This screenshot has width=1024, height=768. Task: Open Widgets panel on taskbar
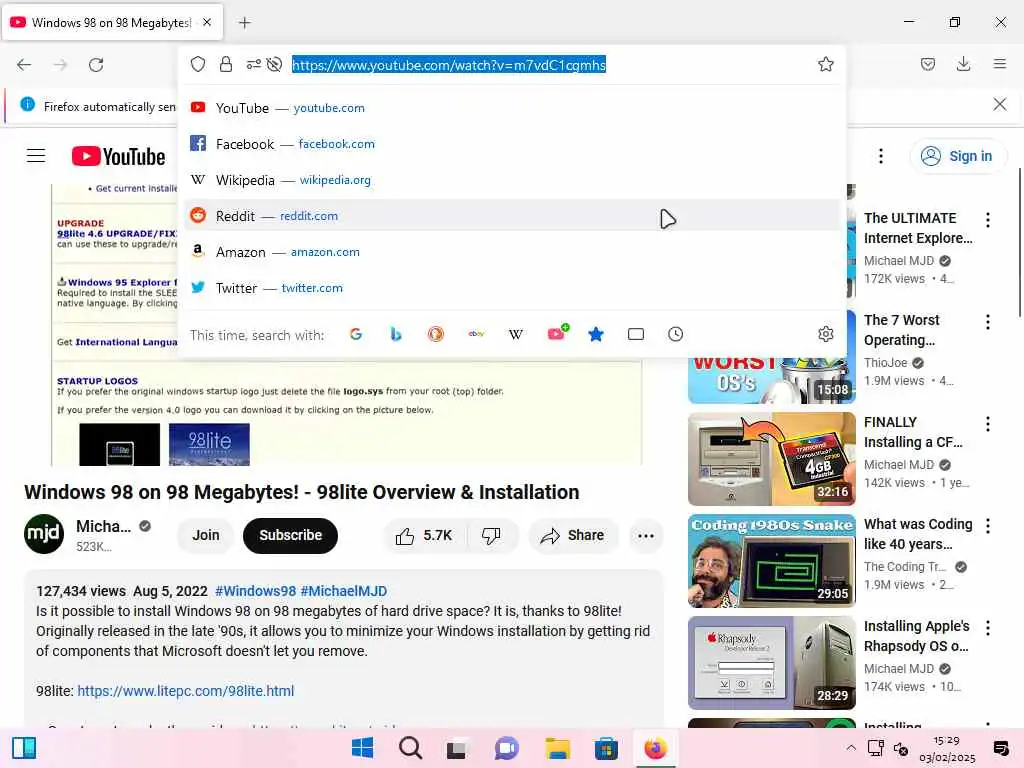point(24,748)
